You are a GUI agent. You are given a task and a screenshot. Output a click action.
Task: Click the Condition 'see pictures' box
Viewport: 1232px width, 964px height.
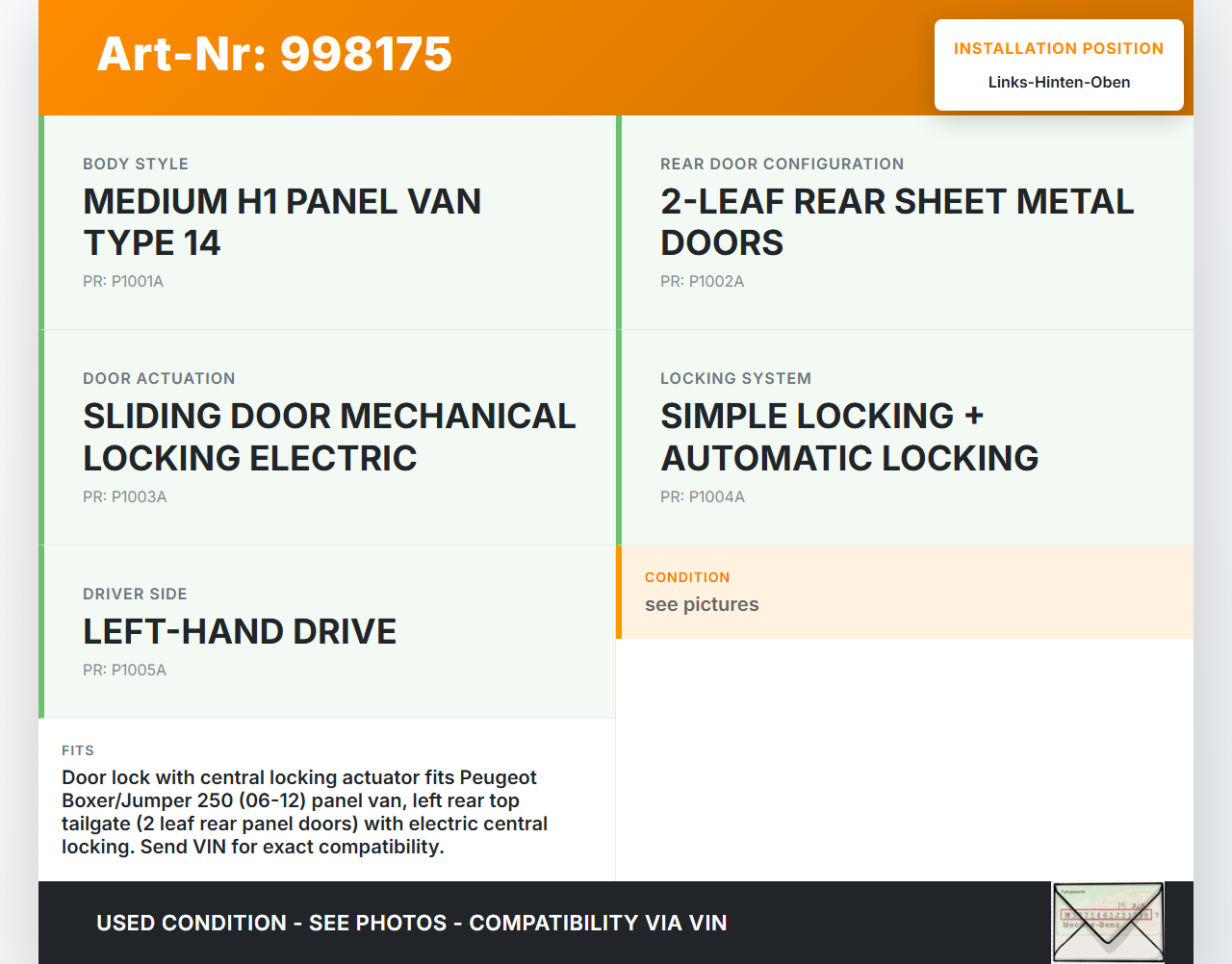click(x=905, y=592)
